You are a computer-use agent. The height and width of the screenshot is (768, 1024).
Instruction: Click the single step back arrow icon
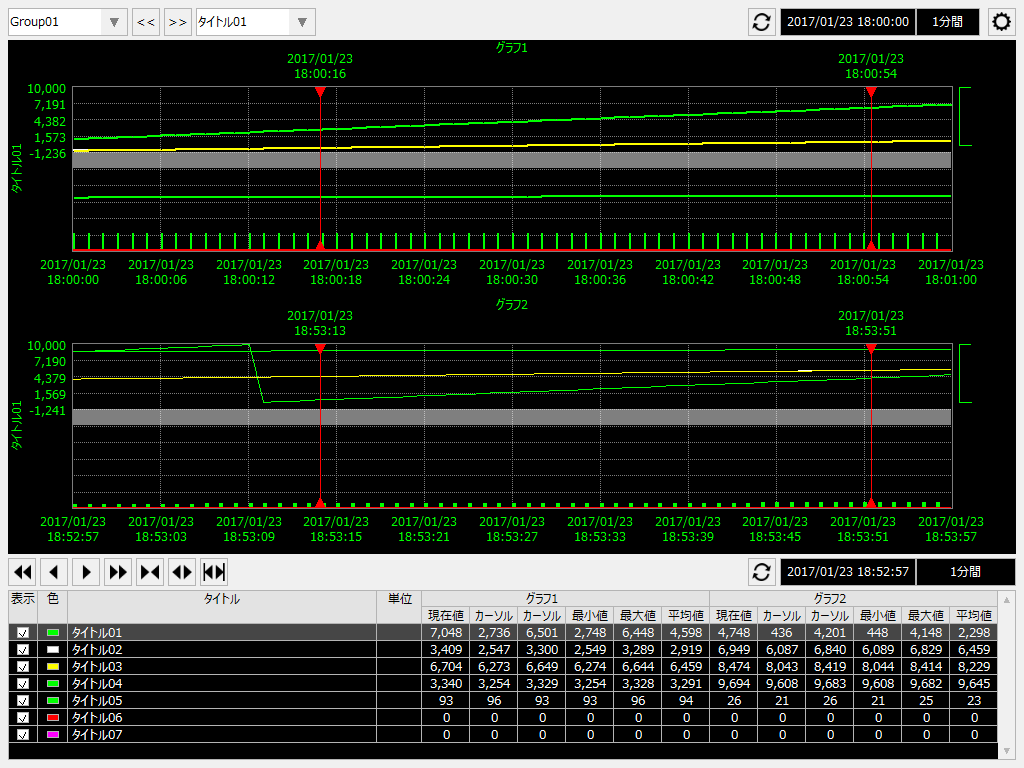(54, 572)
